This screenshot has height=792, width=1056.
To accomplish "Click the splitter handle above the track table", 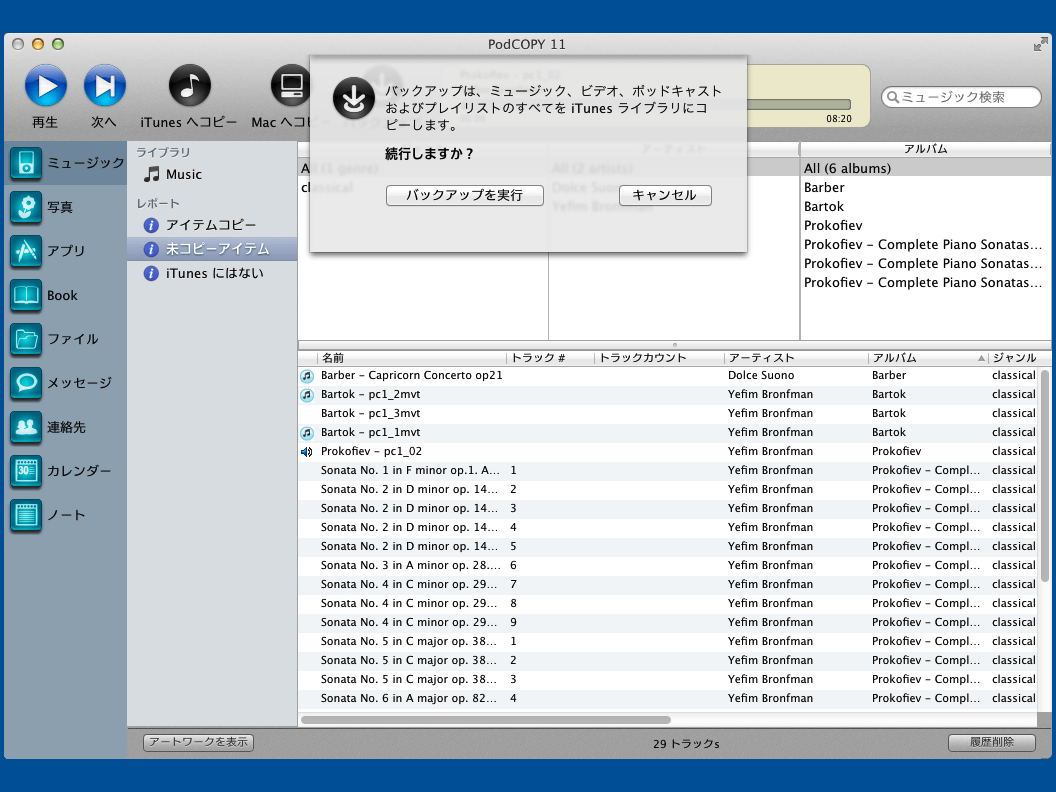I will pyautogui.click(x=674, y=345).
